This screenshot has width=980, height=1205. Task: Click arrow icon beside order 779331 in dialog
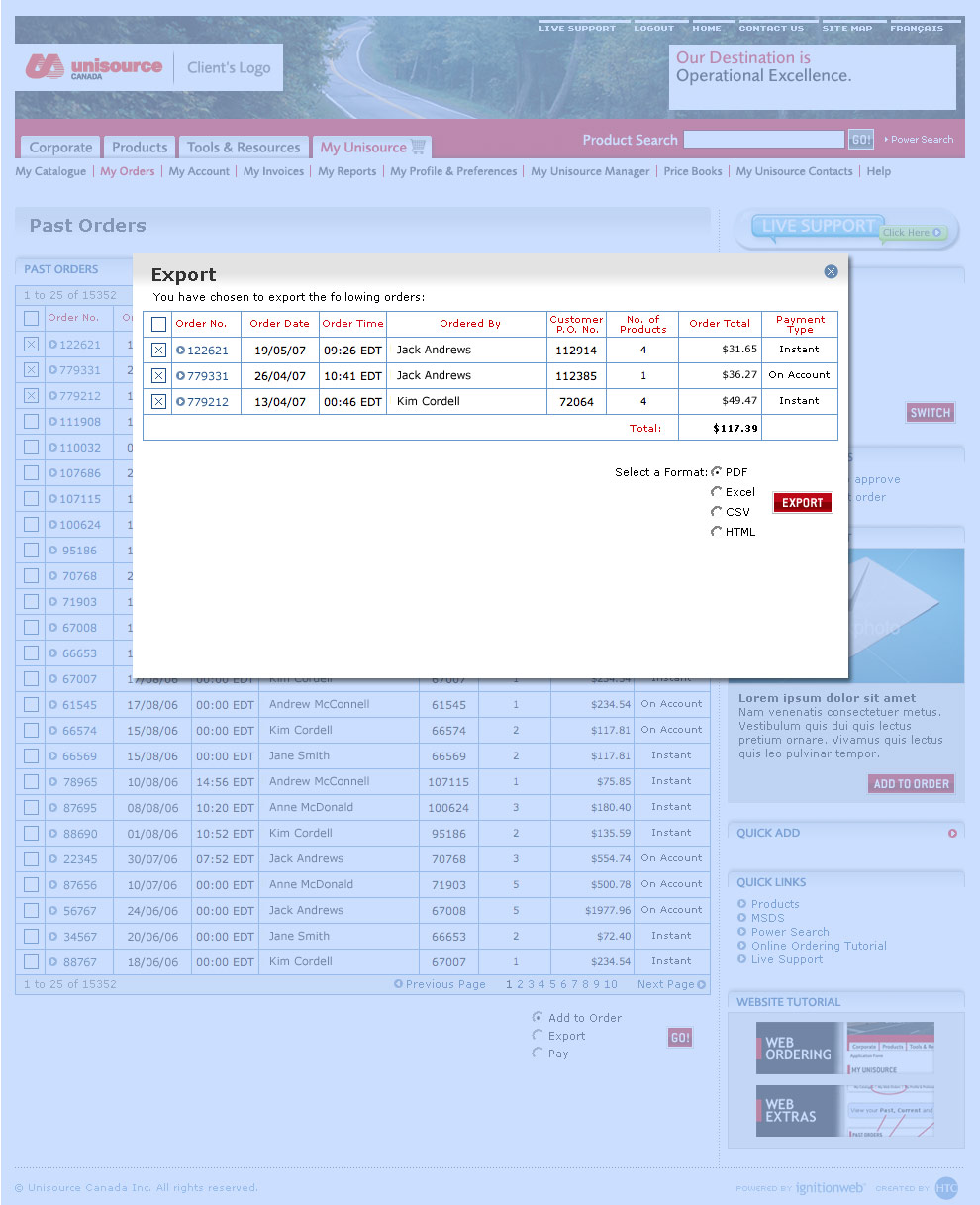tap(181, 375)
